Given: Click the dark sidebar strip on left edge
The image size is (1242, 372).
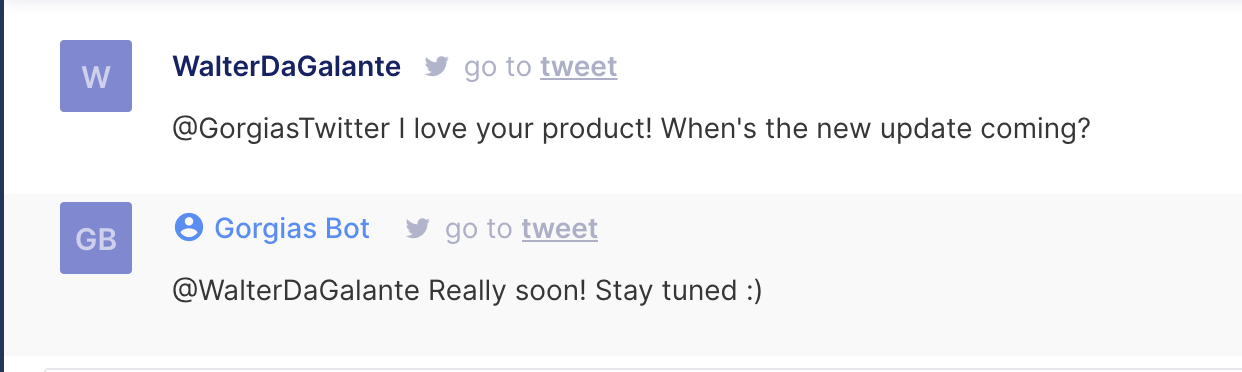Looking at the screenshot, I should coord(2,186).
